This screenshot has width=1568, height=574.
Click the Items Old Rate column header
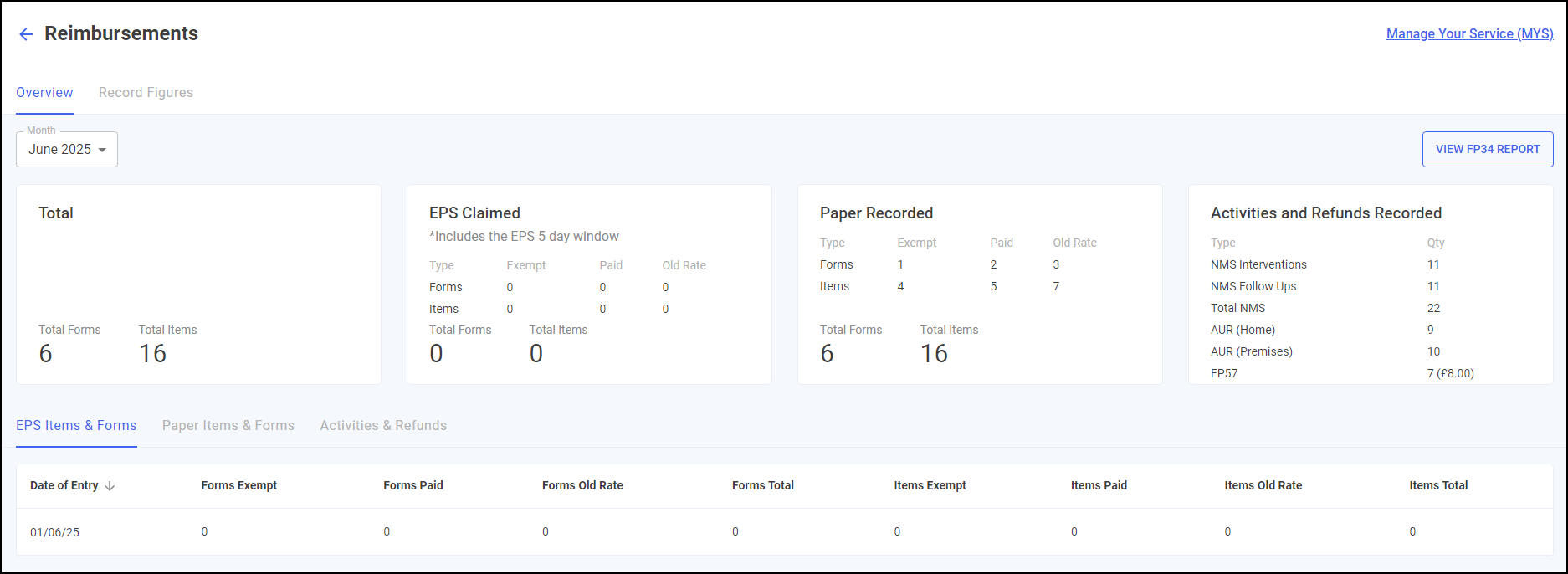(1263, 486)
